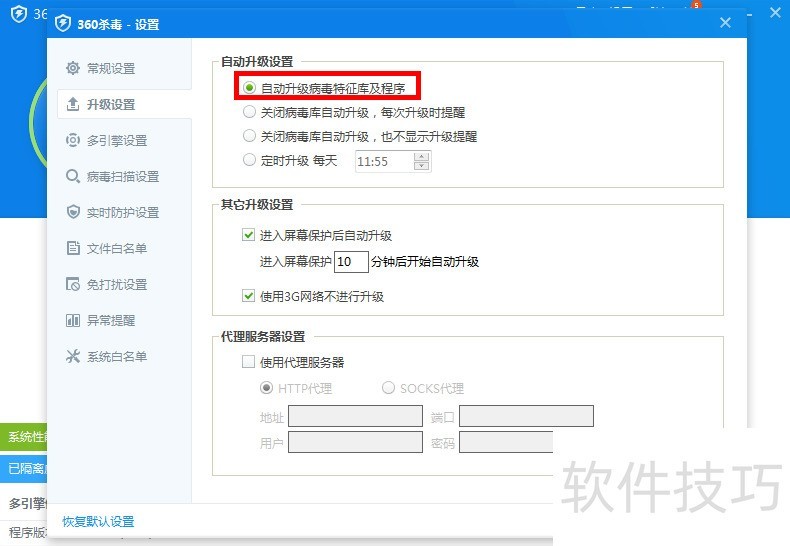Decrease scheduled time with the down arrow
The width and height of the screenshot is (790, 546).
[x=422, y=166]
